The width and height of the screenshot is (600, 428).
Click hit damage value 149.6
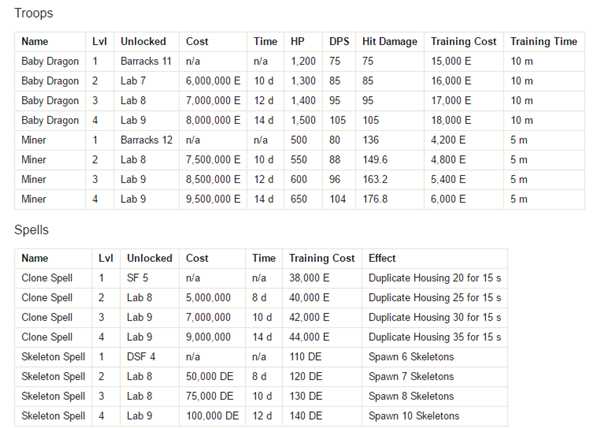point(375,159)
